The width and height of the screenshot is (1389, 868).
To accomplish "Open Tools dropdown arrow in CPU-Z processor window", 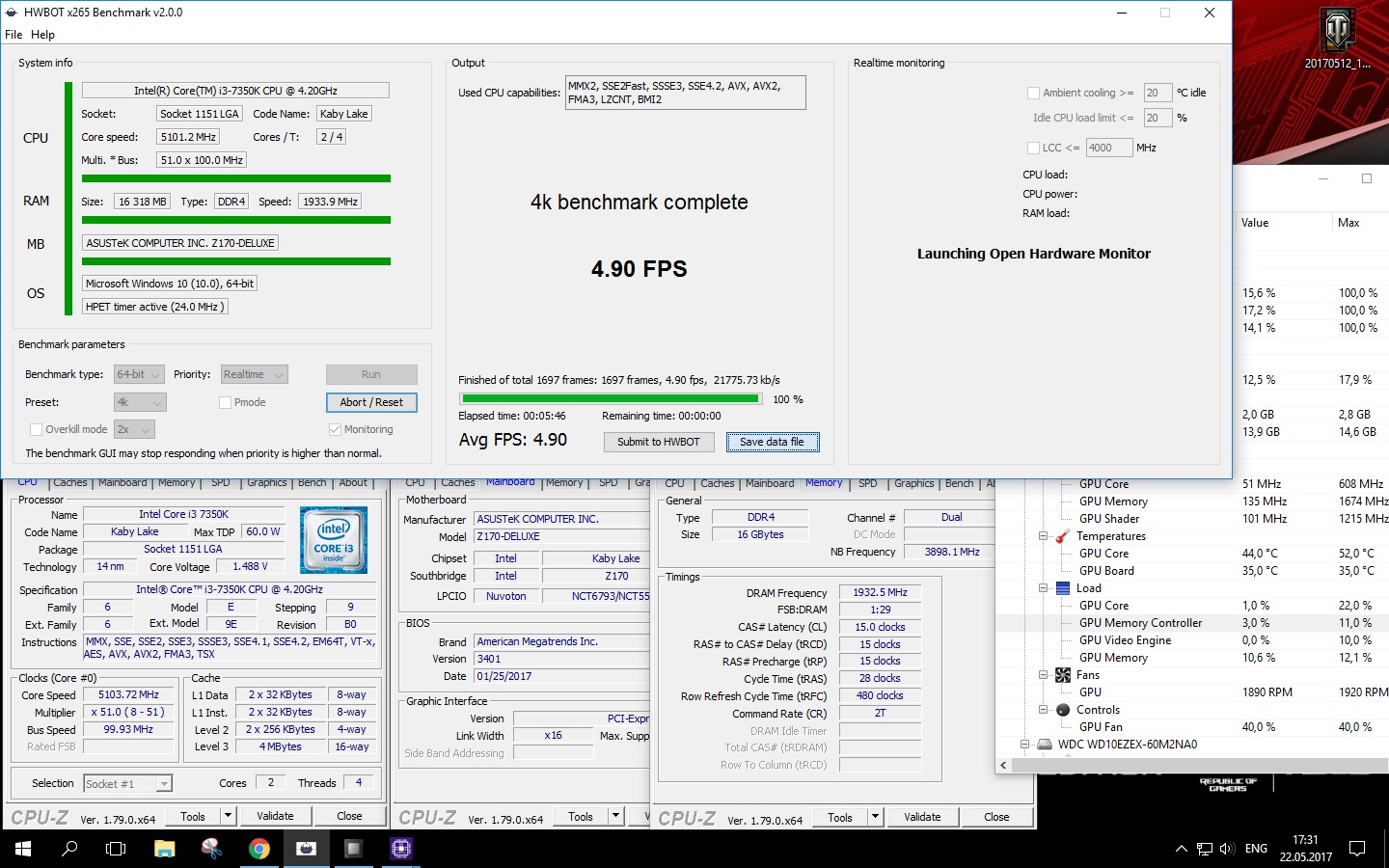I will click(x=229, y=816).
